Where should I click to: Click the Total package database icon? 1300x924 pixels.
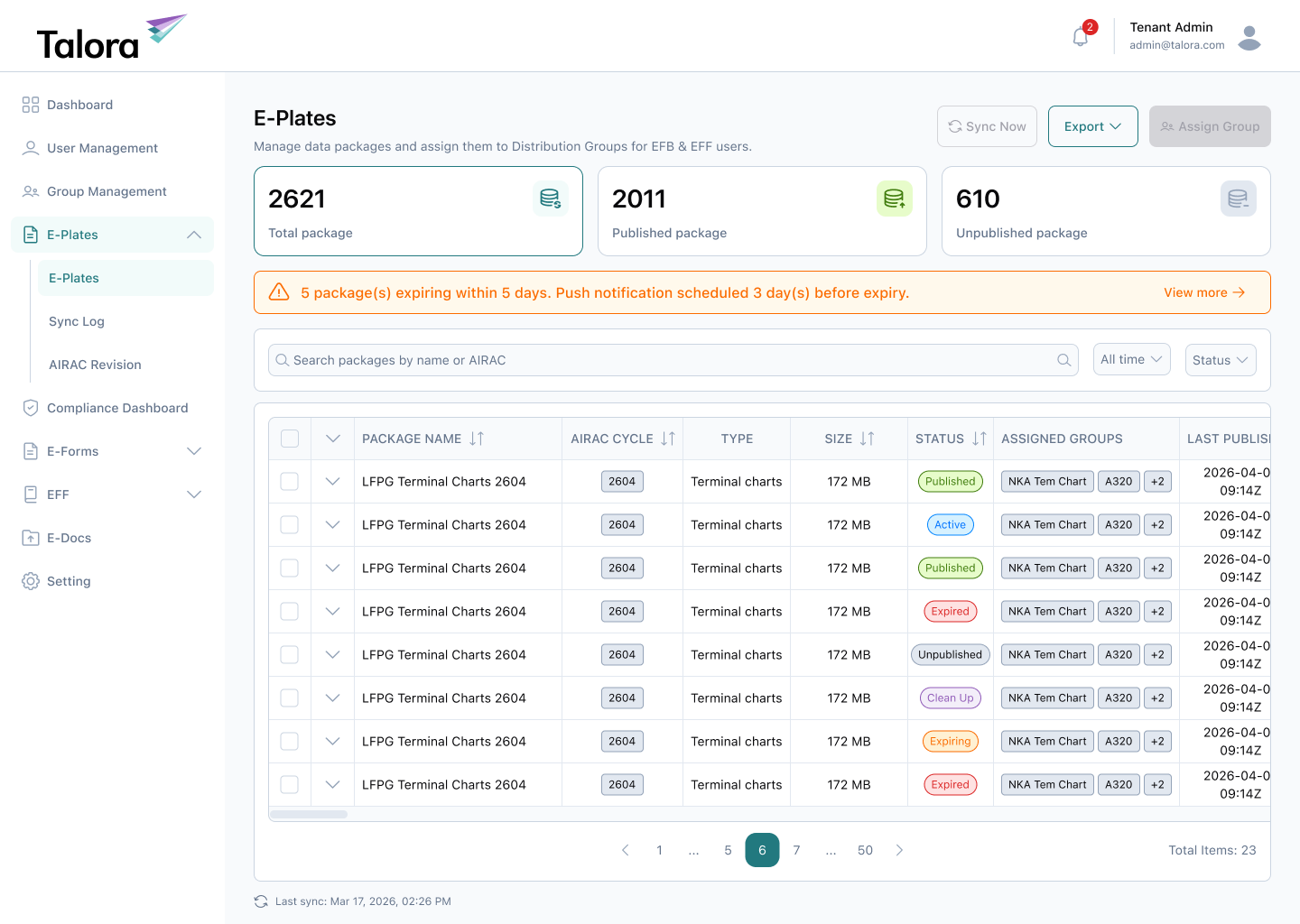point(551,199)
